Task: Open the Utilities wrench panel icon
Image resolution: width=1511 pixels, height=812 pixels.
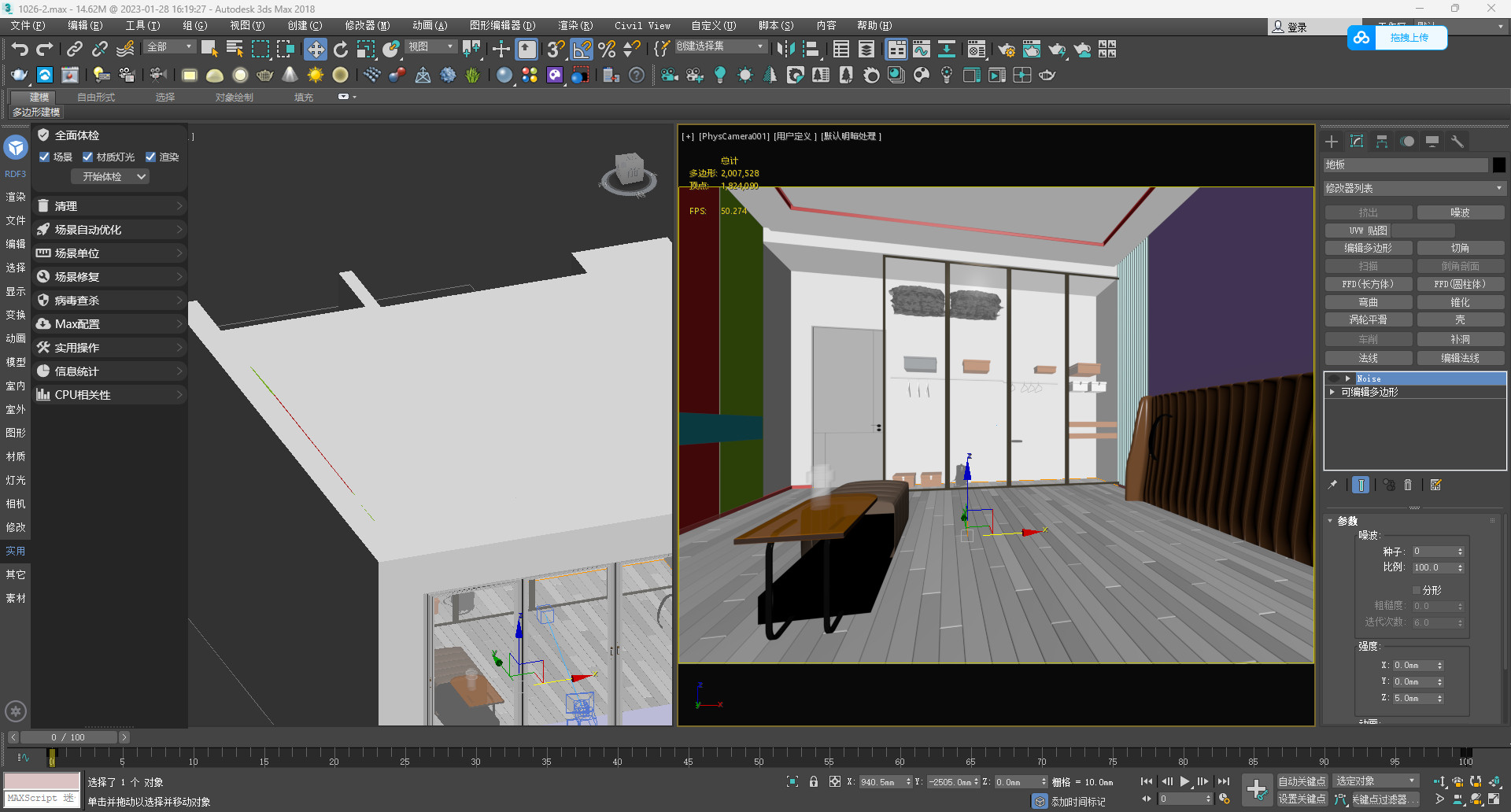Action: pos(1457,142)
